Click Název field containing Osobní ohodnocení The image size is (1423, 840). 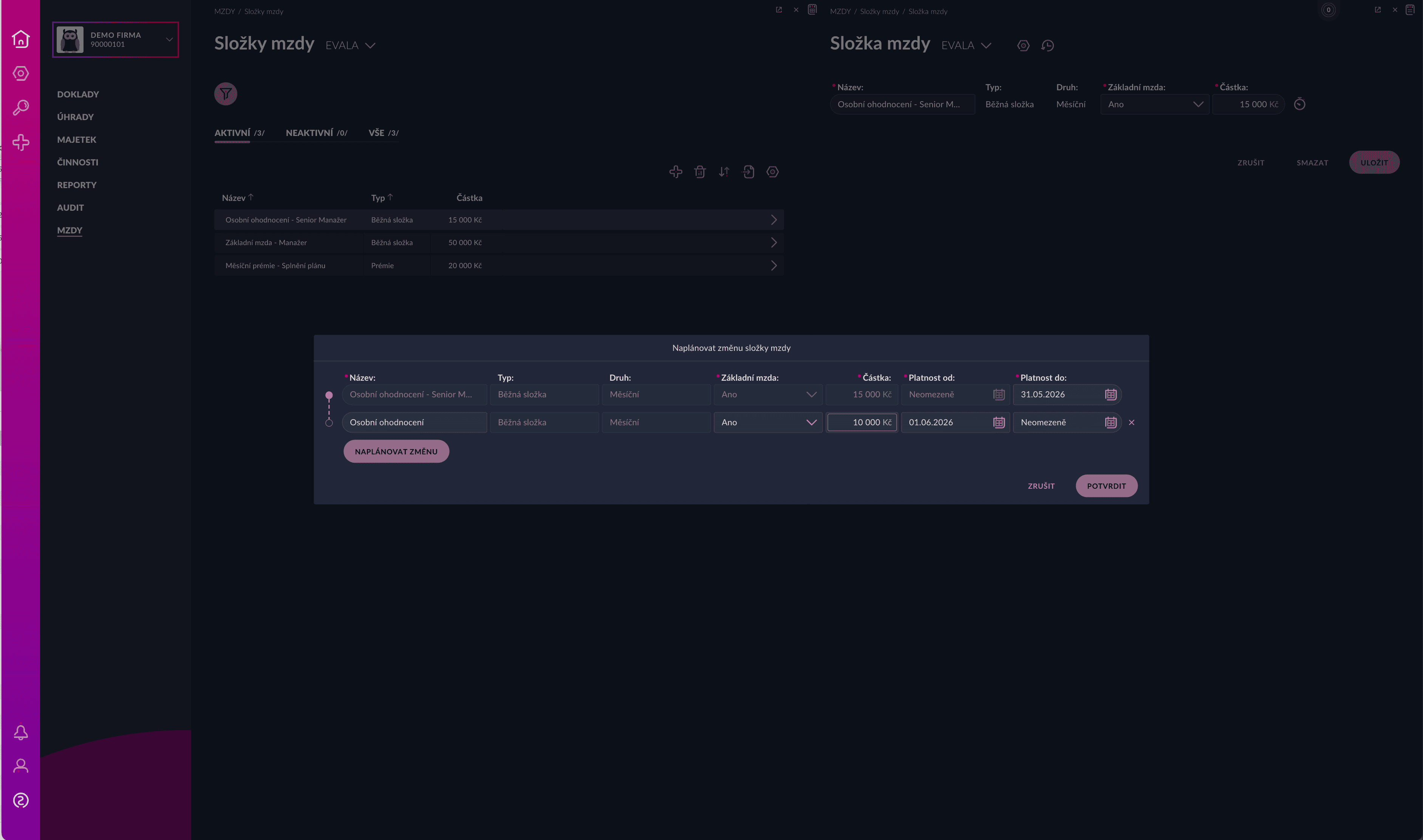tap(415, 422)
